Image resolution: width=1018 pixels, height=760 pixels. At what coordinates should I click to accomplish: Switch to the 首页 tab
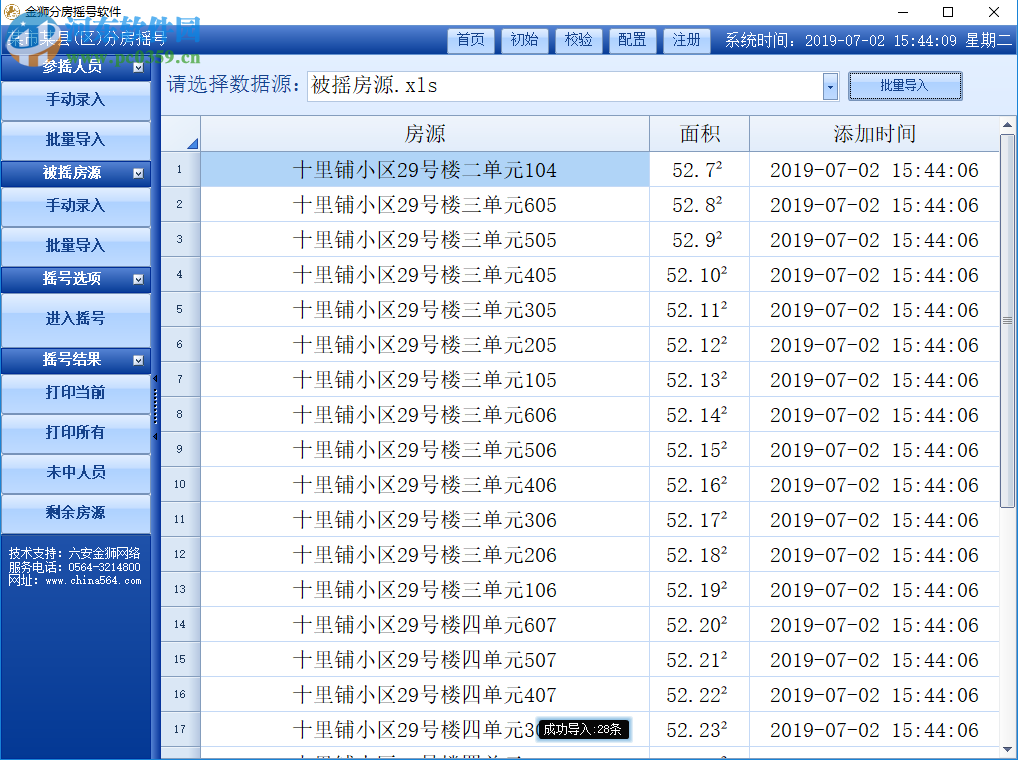pyautogui.click(x=470, y=41)
